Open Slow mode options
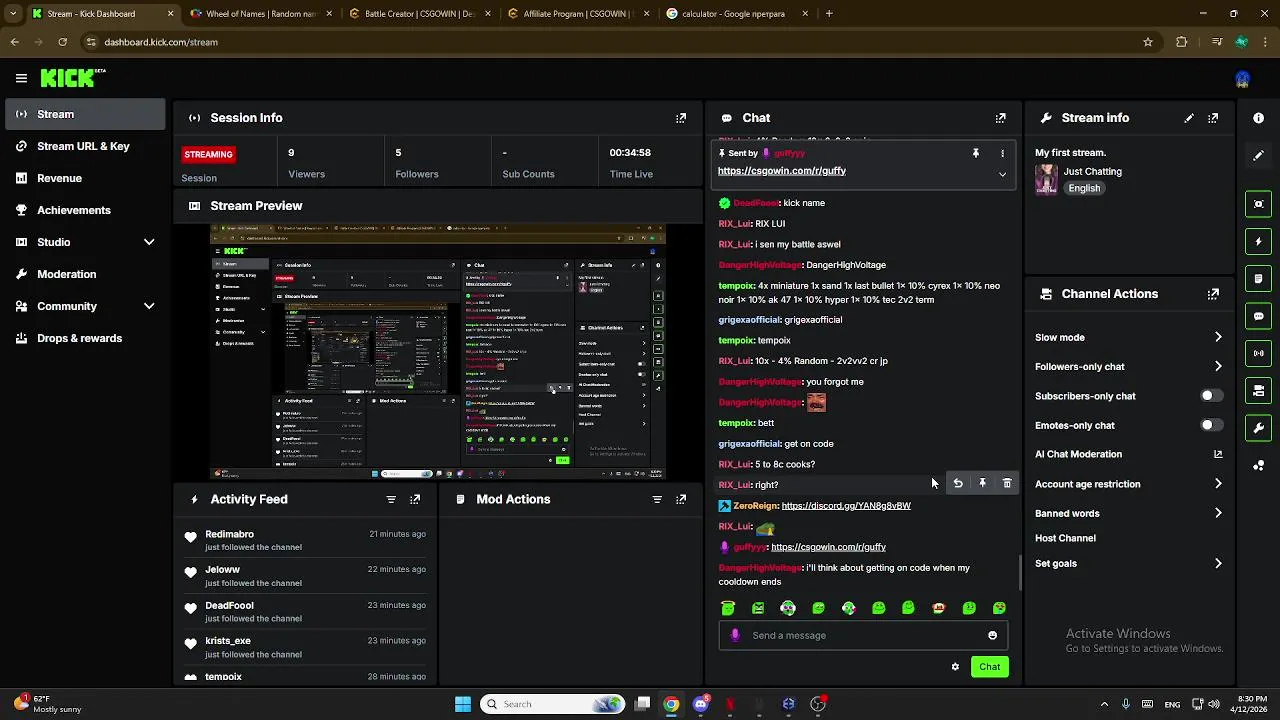Image resolution: width=1280 pixels, height=720 pixels. 1129,337
